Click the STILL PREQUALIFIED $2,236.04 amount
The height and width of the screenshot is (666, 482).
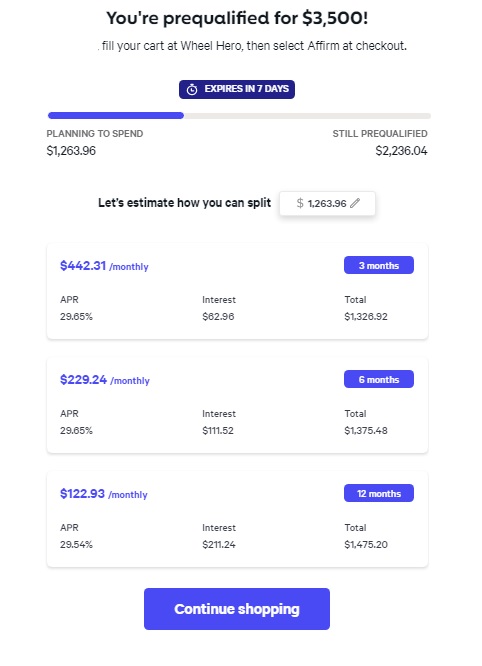coord(401,151)
